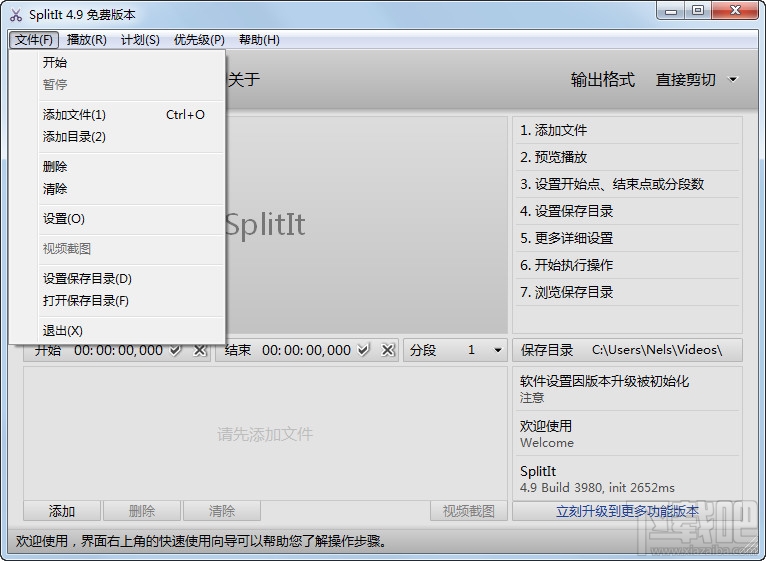This screenshot has height=561, width=766.
Task: Minimize the SplitIt window
Action: (x=671, y=11)
